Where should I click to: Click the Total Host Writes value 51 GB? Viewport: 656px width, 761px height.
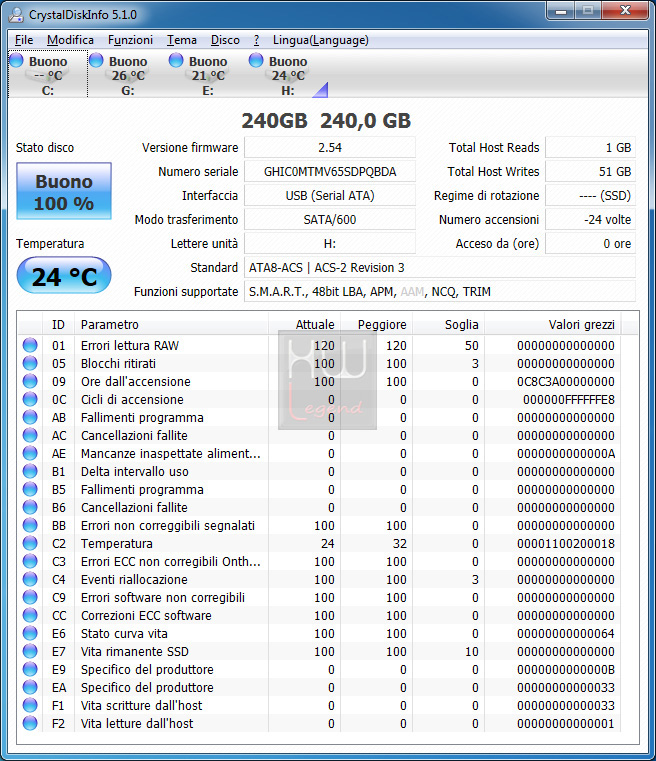590,171
